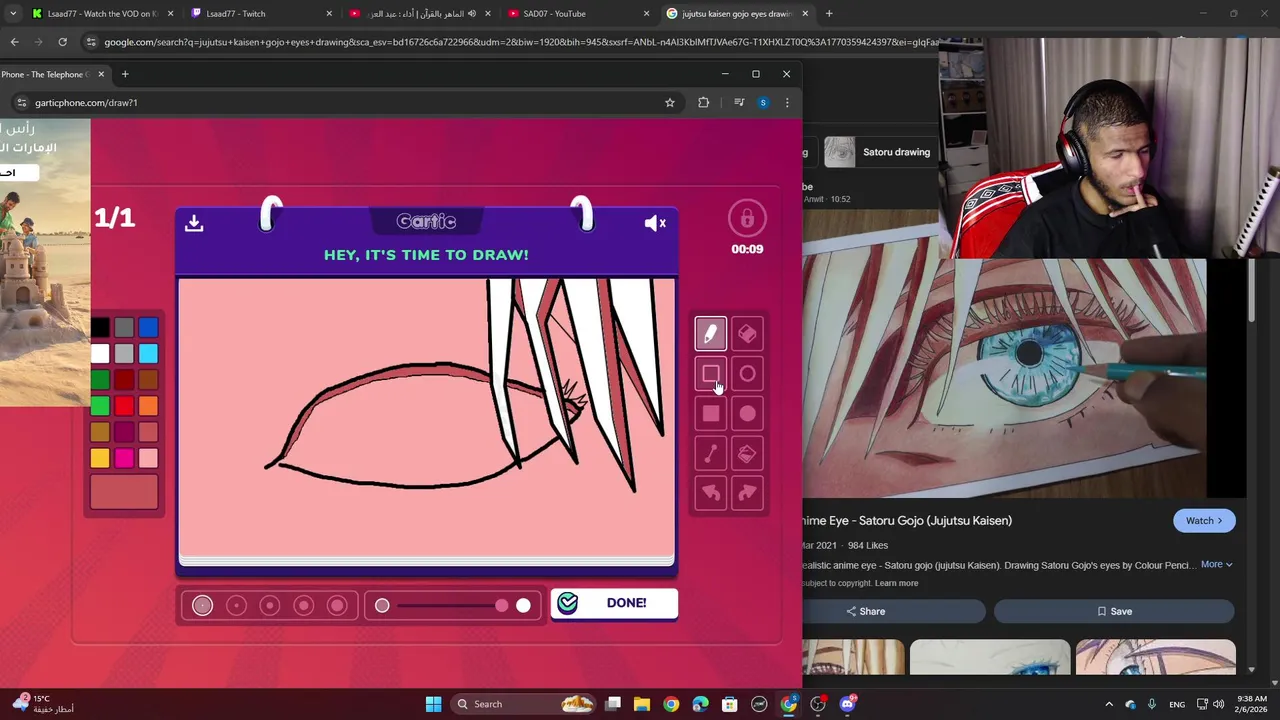Image resolution: width=1280 pixels, height=720 pixels.
Task: Pick the magenta pink color swatch
Action: [x=124, y=458]
